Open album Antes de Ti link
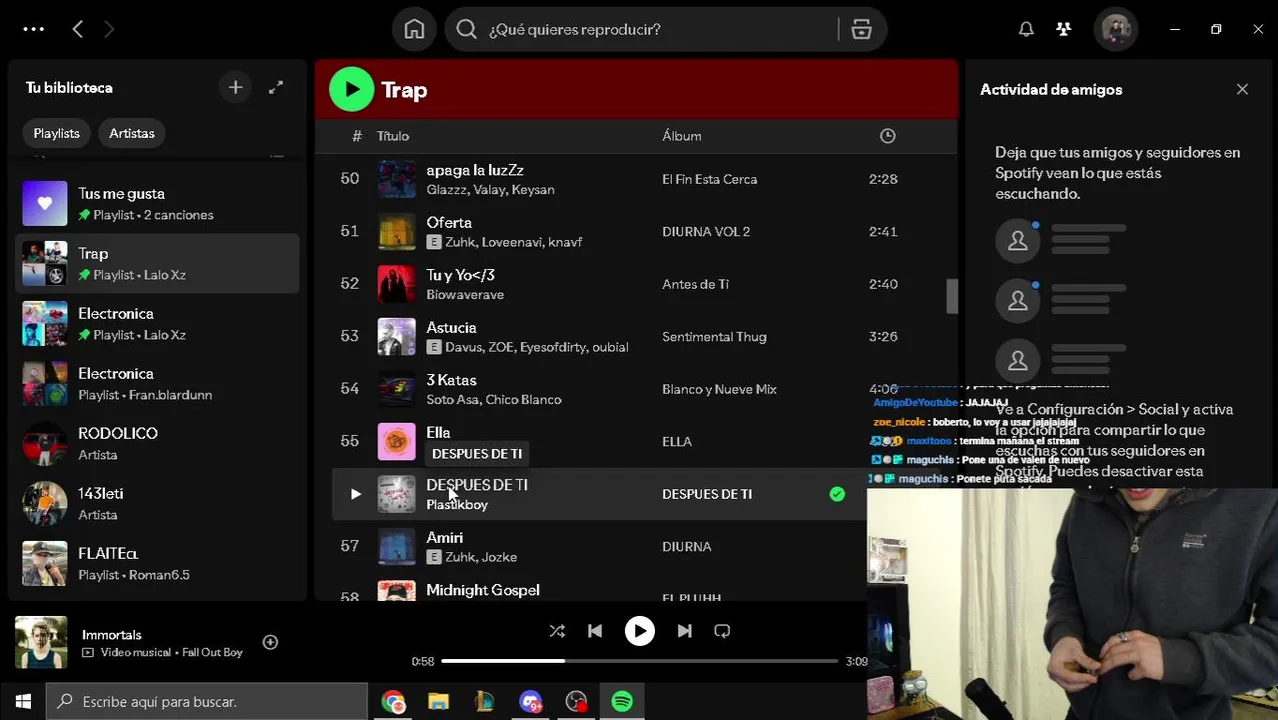The width and height of the screenshot is (1278, 720). tap(695, 284)
